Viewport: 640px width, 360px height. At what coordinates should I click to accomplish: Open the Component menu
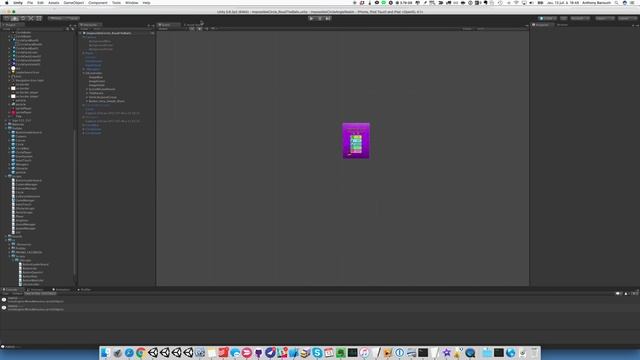point(98,3)
